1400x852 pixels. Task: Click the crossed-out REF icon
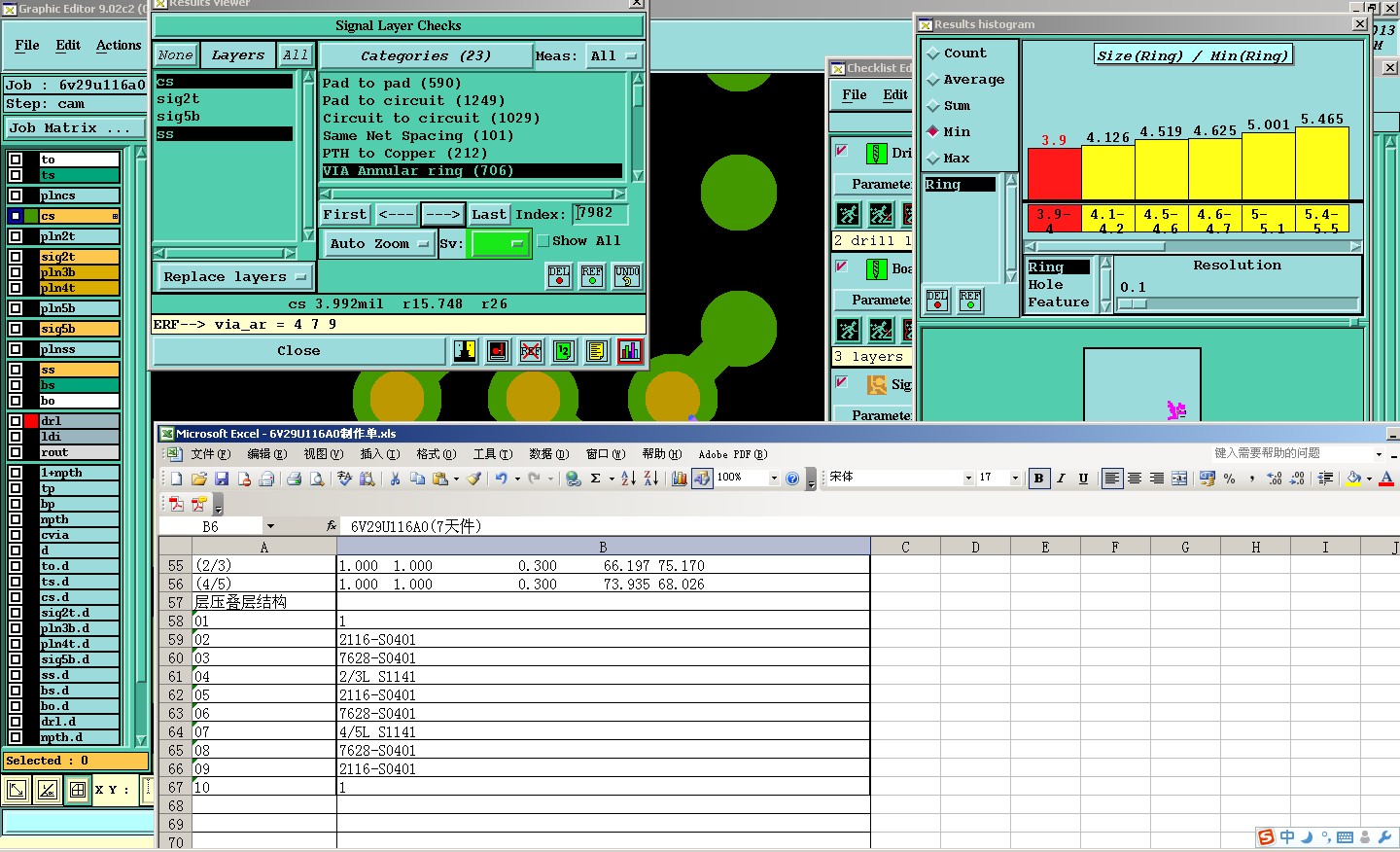pos(531,351)
